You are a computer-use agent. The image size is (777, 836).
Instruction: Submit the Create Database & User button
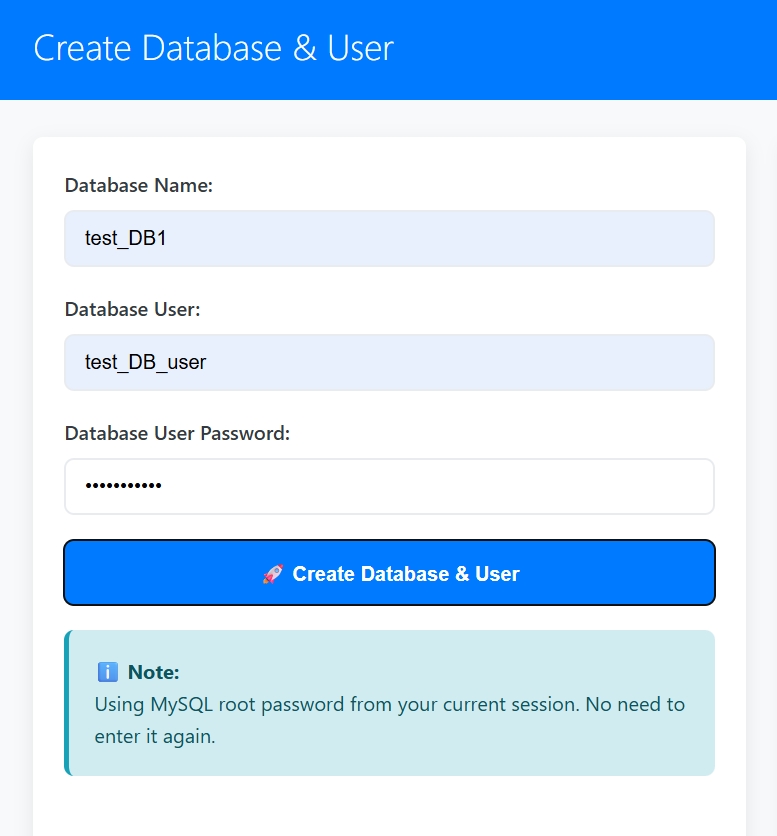[x=389, y=573]
